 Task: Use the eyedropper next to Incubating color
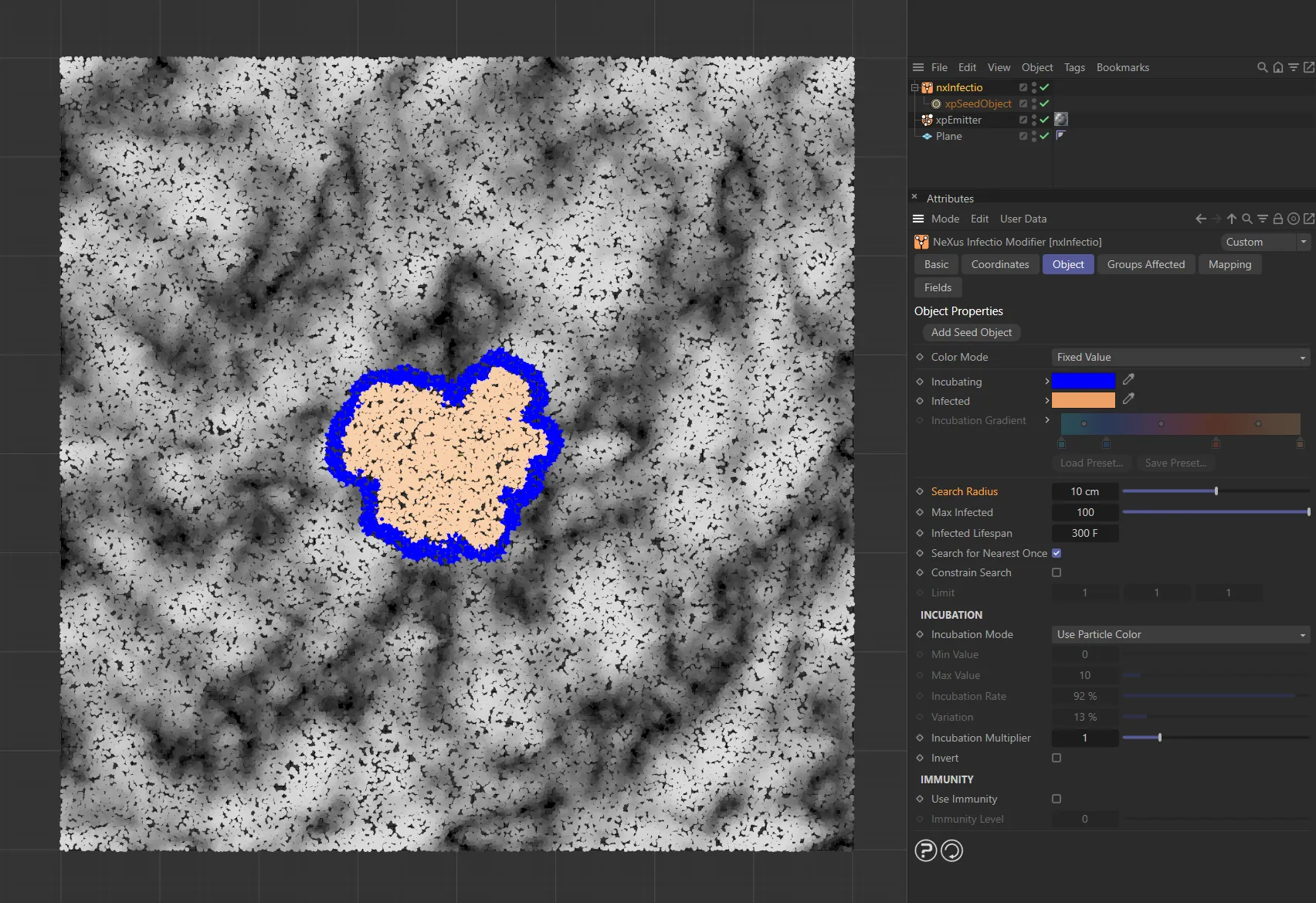click(x=1128, y=379)
